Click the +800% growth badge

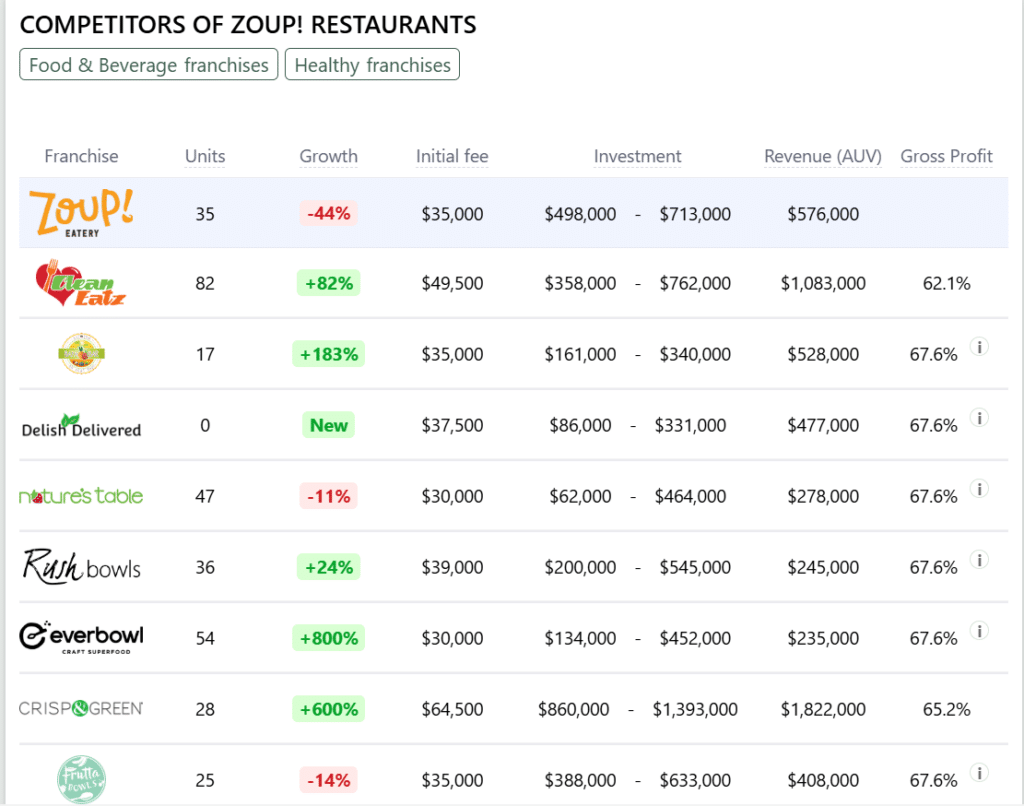[328, 638]
